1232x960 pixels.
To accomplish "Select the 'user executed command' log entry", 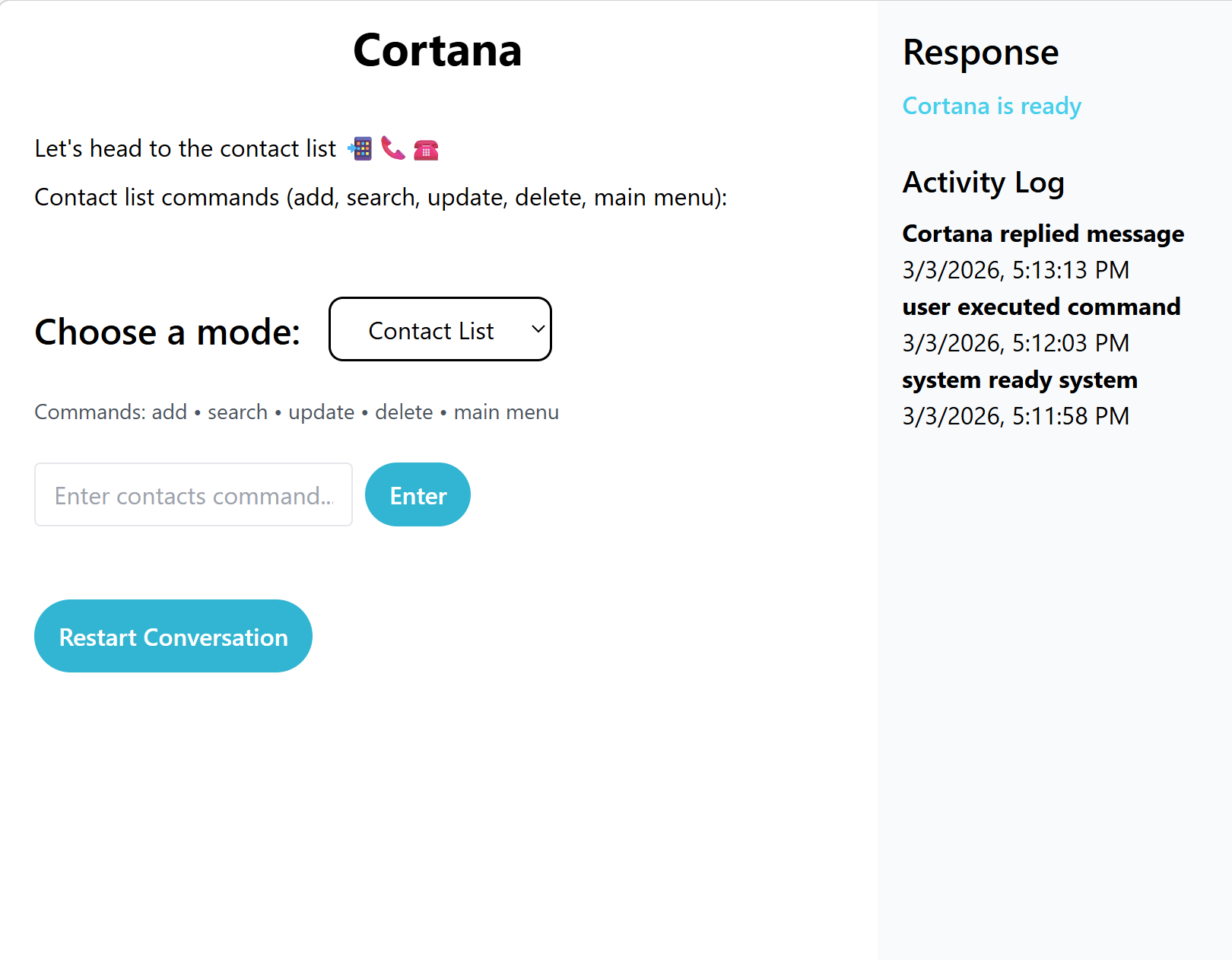I will 1041,307.
